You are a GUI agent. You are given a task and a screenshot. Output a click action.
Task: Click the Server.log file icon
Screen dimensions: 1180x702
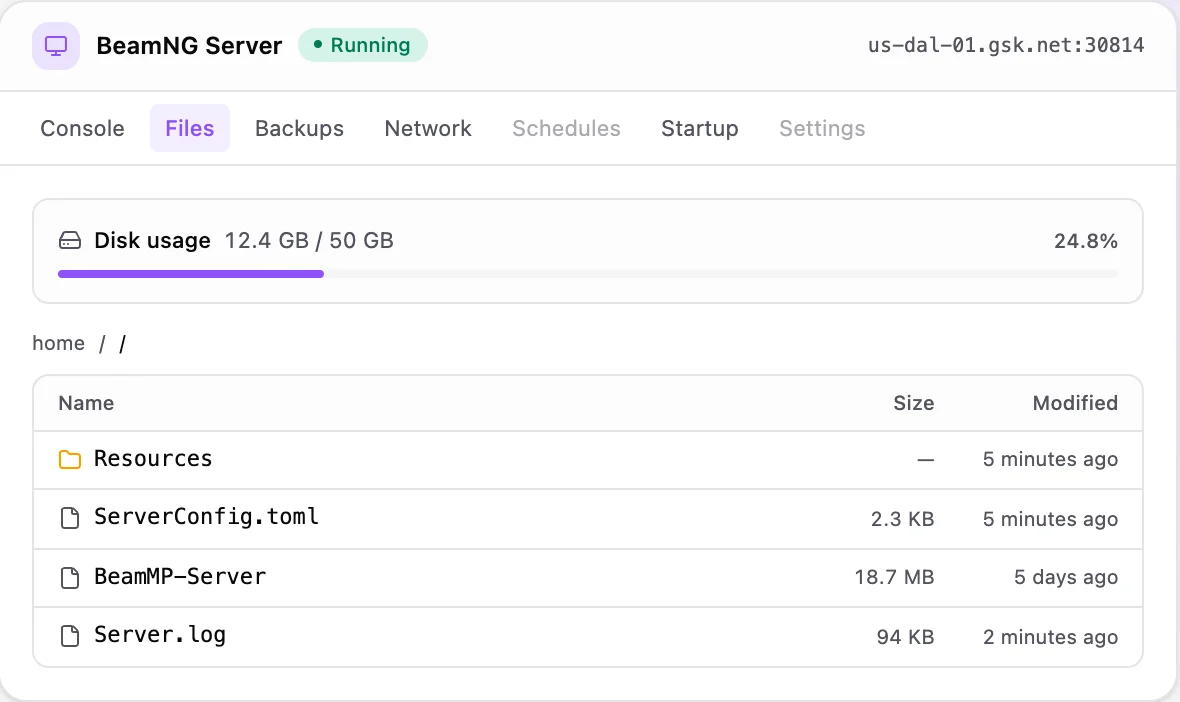70,637
